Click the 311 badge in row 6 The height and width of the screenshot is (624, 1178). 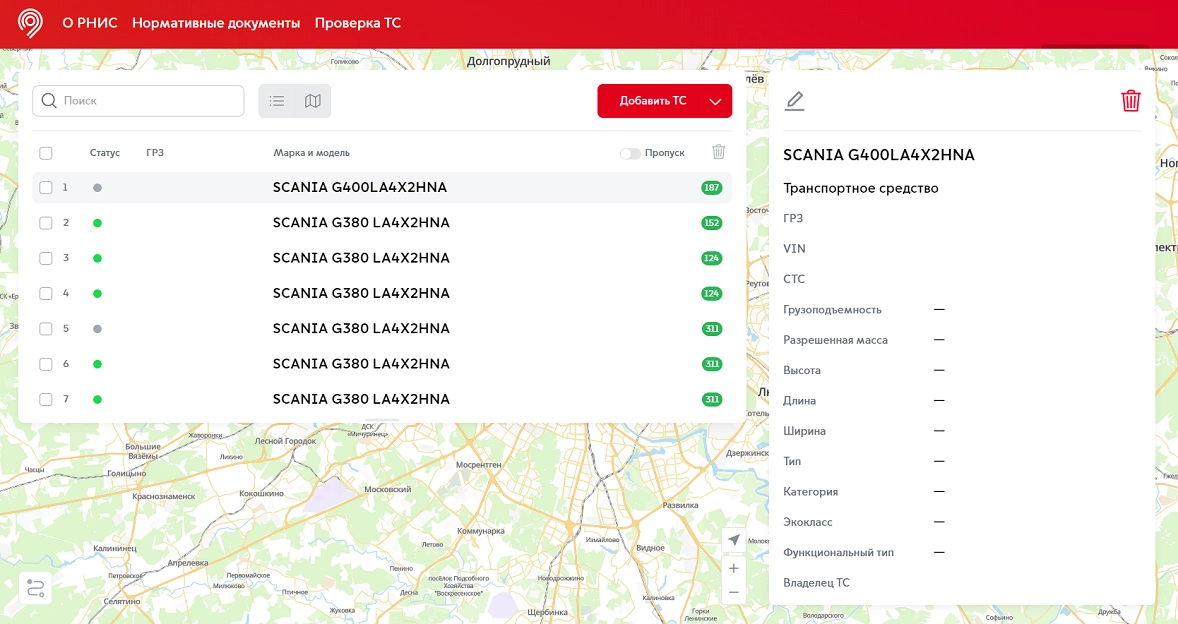coord(711,364)
